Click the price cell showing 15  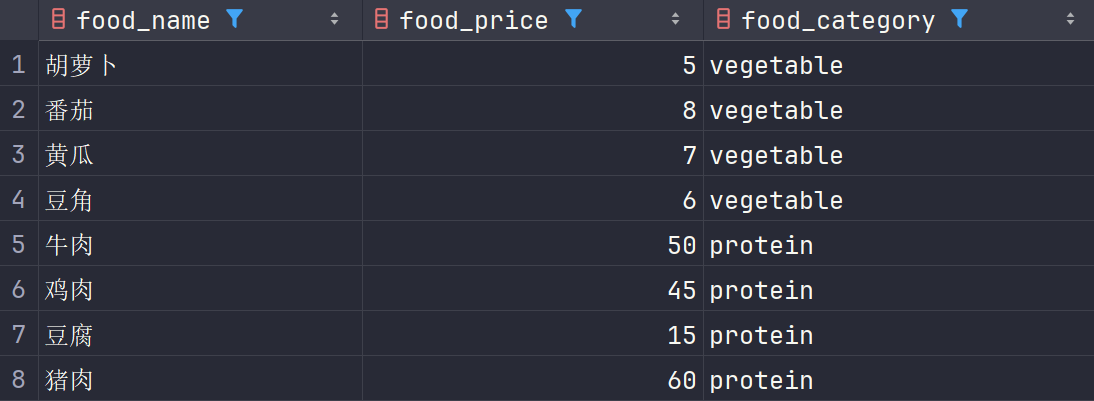point(681,335)
